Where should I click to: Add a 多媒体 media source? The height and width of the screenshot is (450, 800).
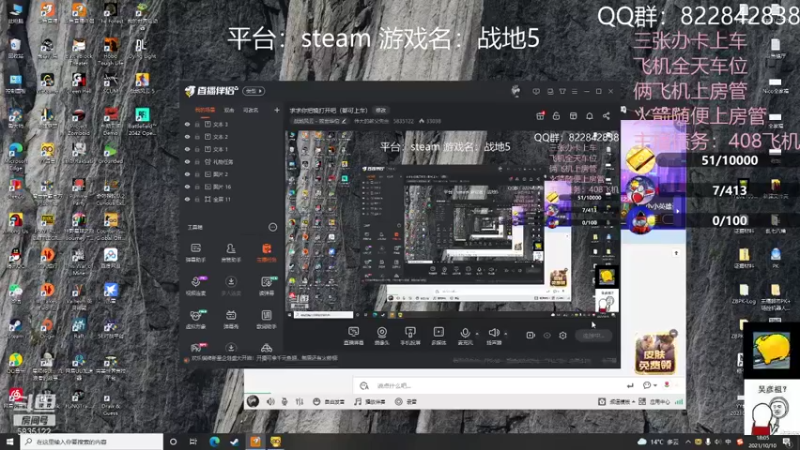coord(438,336)
